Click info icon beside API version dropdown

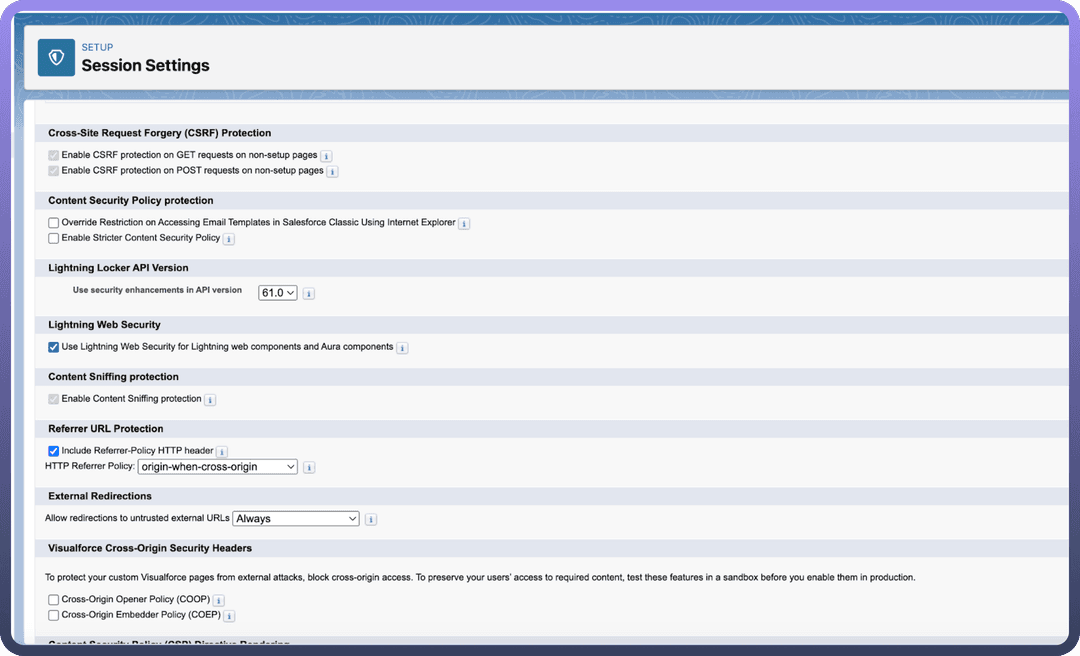(x=308, y=293)
